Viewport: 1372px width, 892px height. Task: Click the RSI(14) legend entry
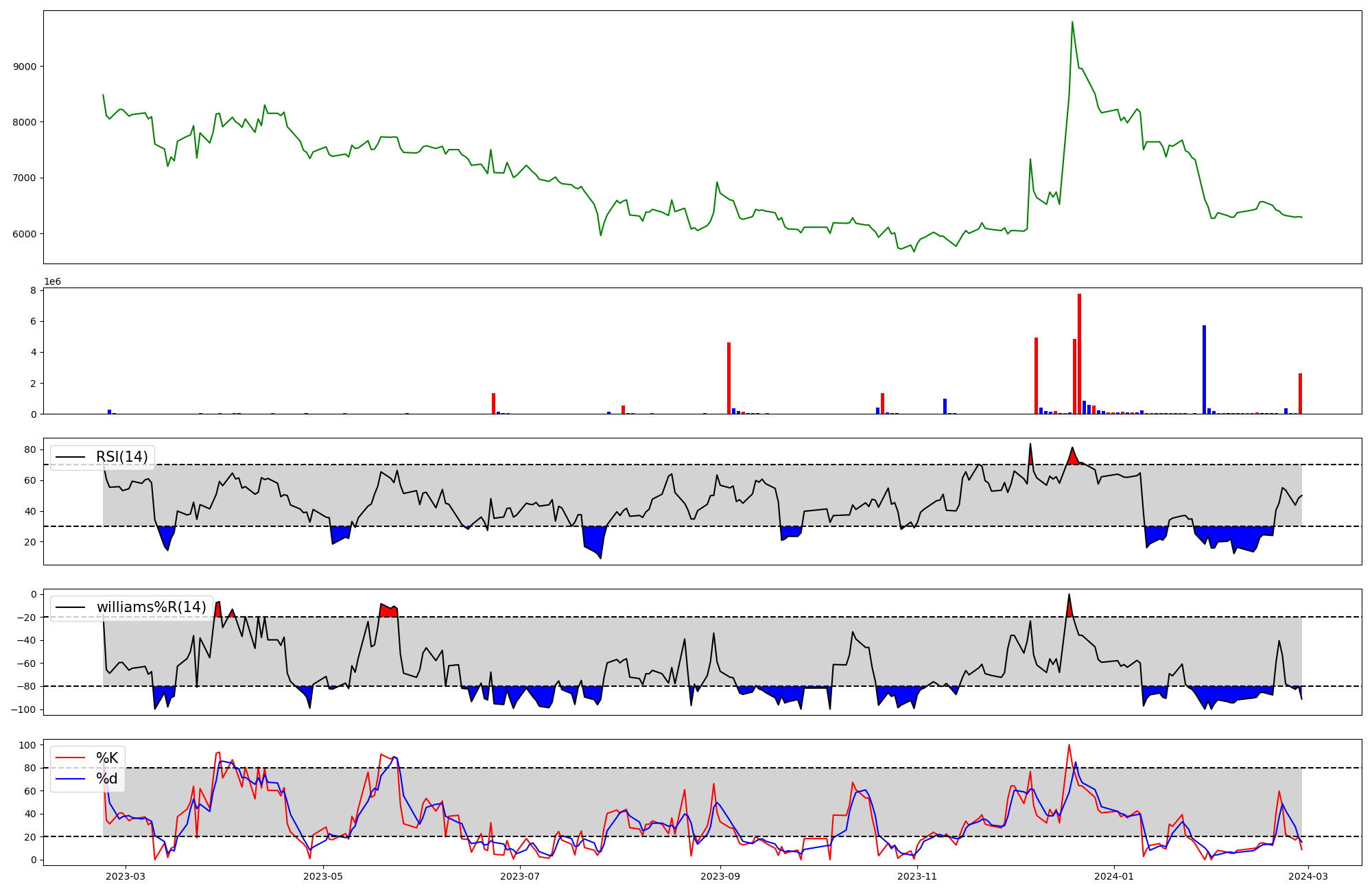(x=102, y=457)
